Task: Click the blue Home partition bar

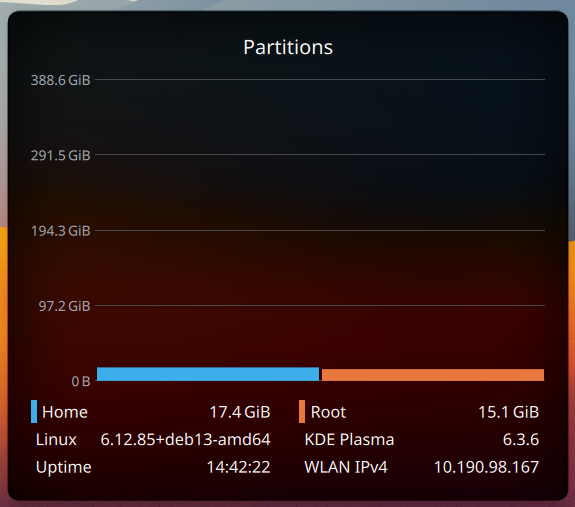Action: [208, 374]
